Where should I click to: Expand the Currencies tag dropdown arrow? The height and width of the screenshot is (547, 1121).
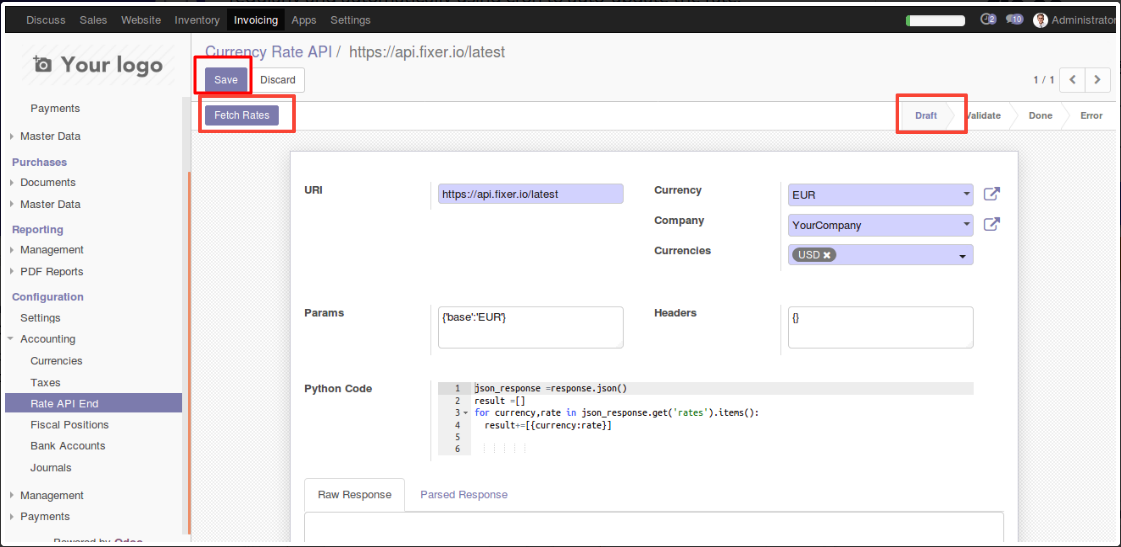[x=962, y=256]
